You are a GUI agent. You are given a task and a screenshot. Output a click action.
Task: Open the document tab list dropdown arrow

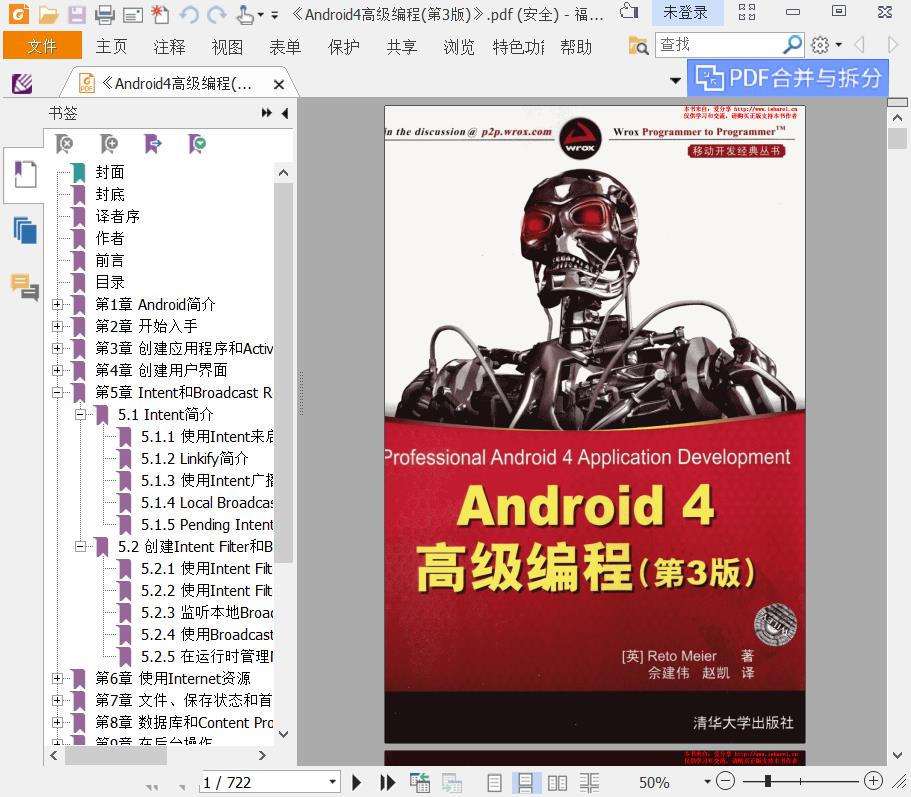[x=675, y=80]
